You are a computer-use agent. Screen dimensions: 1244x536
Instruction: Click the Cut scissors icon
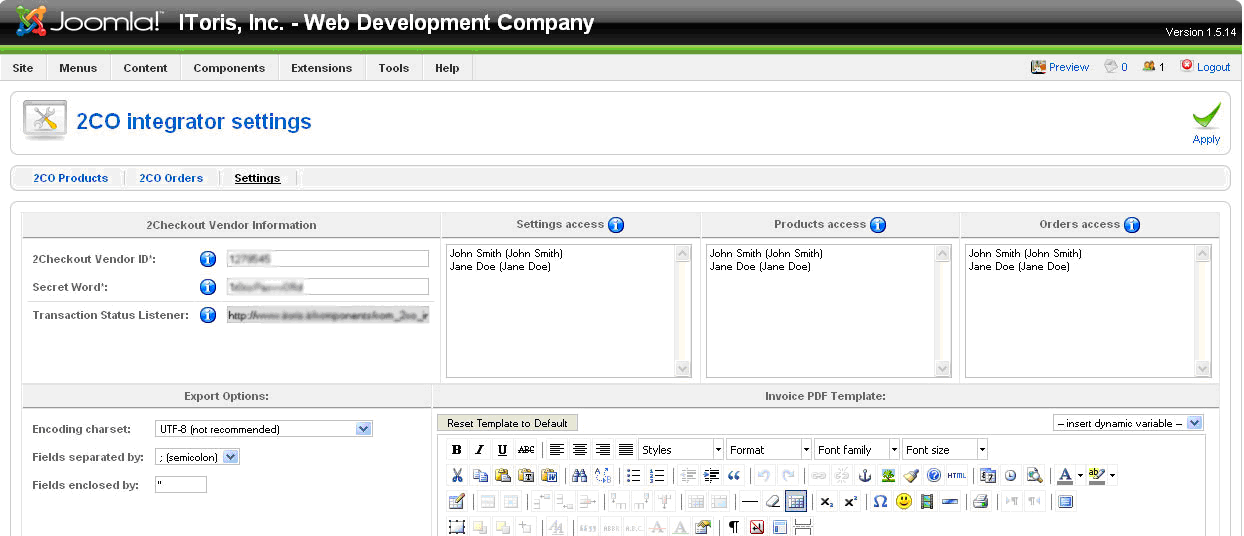(457, 476)
